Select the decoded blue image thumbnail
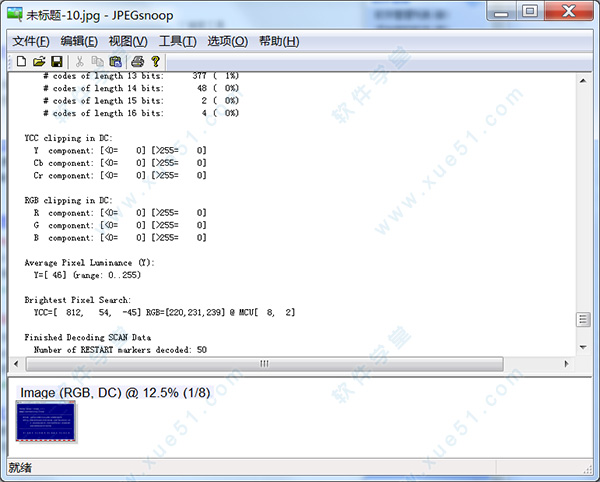Image resolution: width=600 pixels, height=482 pixels. point(46,422)
